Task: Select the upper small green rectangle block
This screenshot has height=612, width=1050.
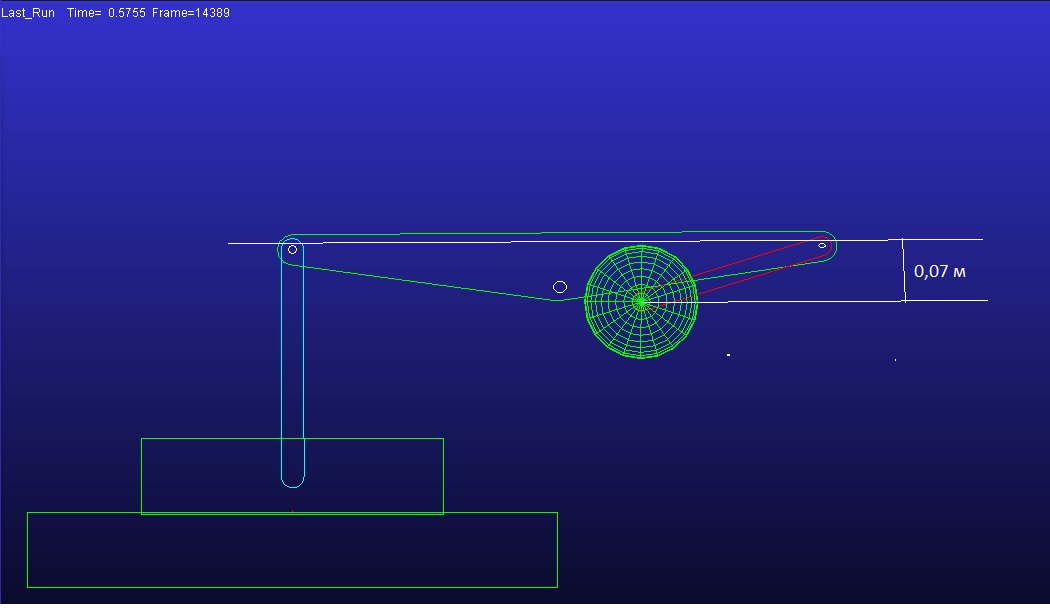Action: point(370,475)
